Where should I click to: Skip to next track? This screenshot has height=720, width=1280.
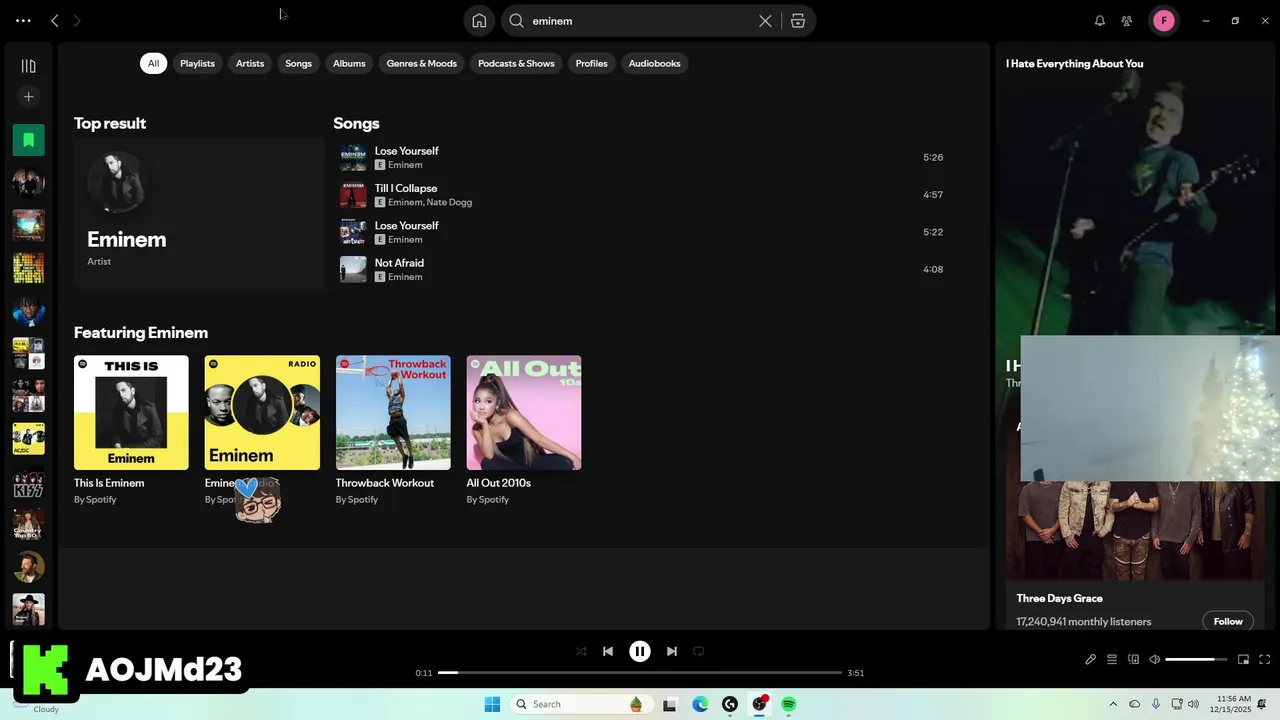pos(672,651)
